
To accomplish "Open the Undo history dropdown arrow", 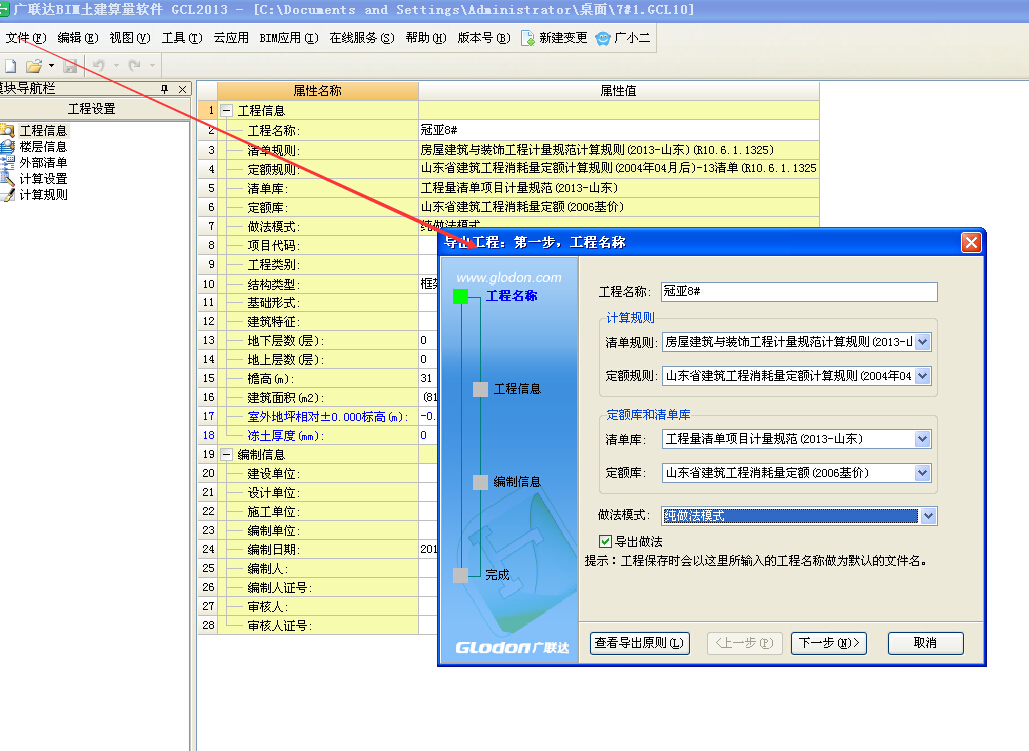I will [116, 66].
